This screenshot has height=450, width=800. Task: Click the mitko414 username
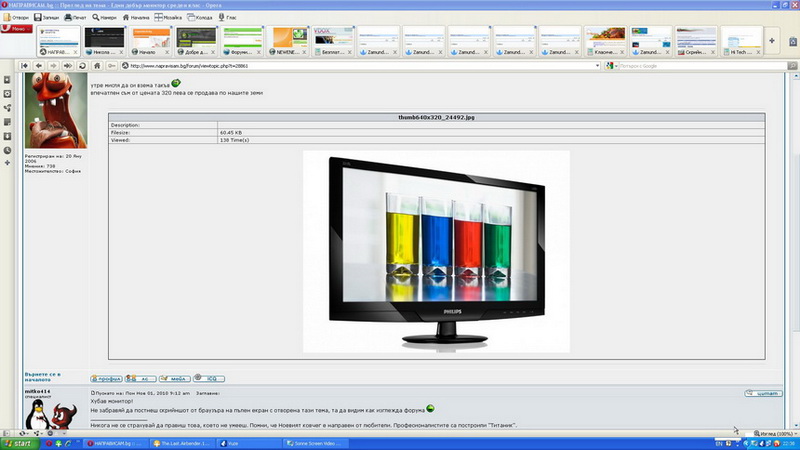37,391
